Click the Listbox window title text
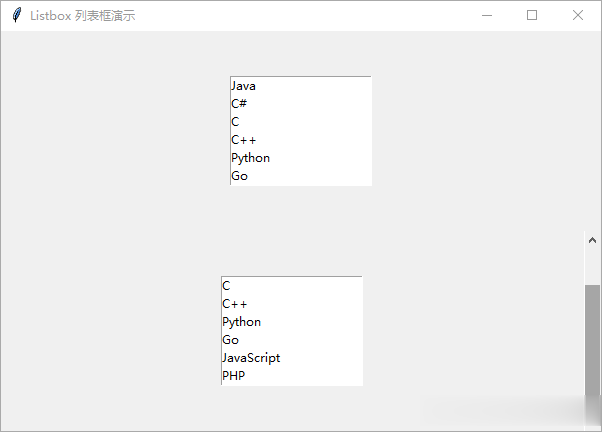602x432 pixels. (83, 16)
